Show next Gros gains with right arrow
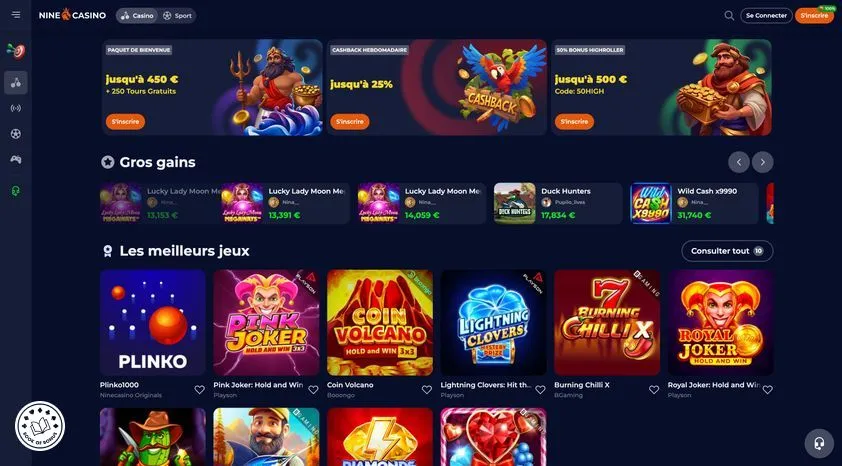 (x=763, y=162)
